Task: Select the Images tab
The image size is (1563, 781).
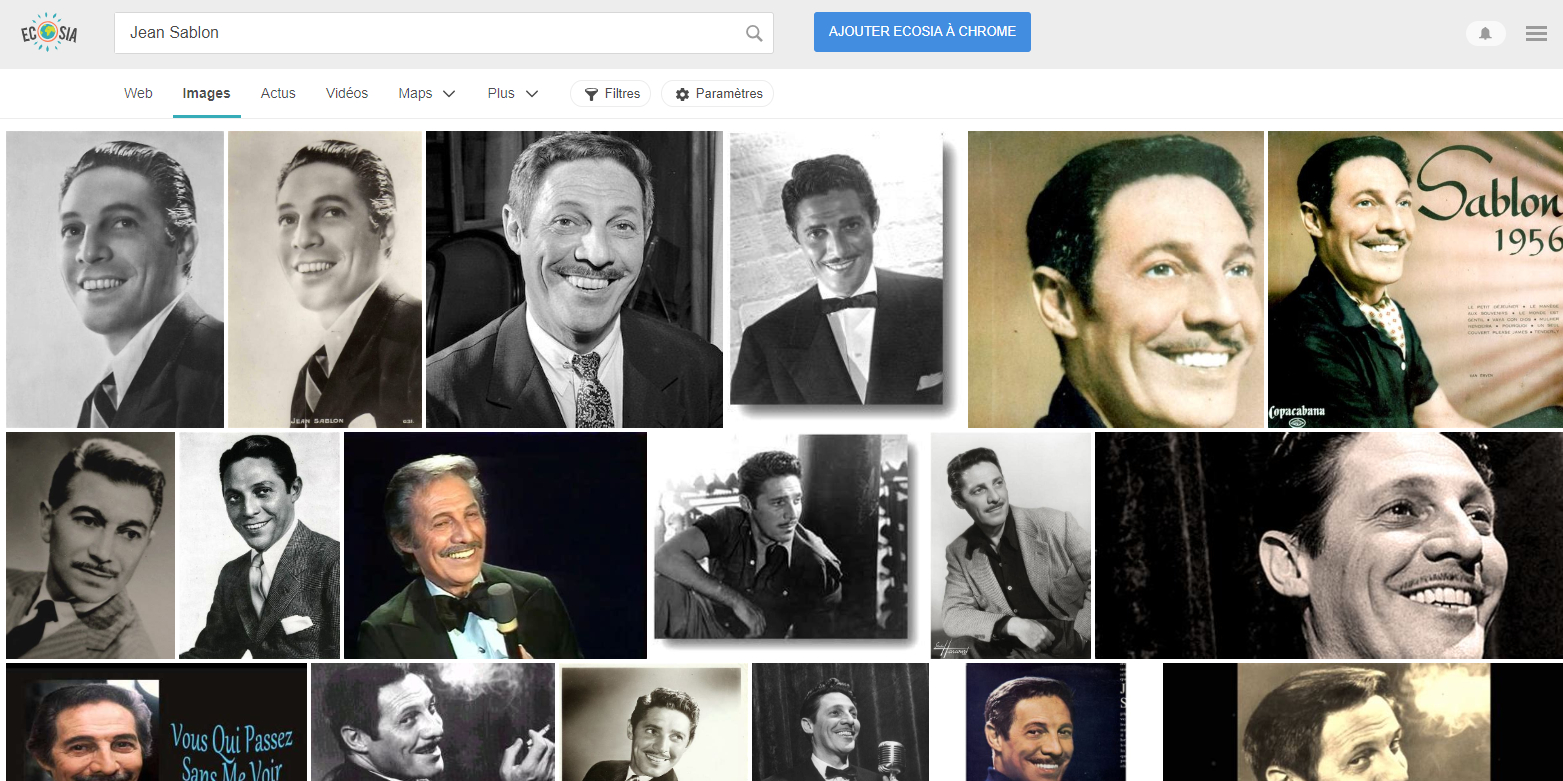Action: [206, 93]
